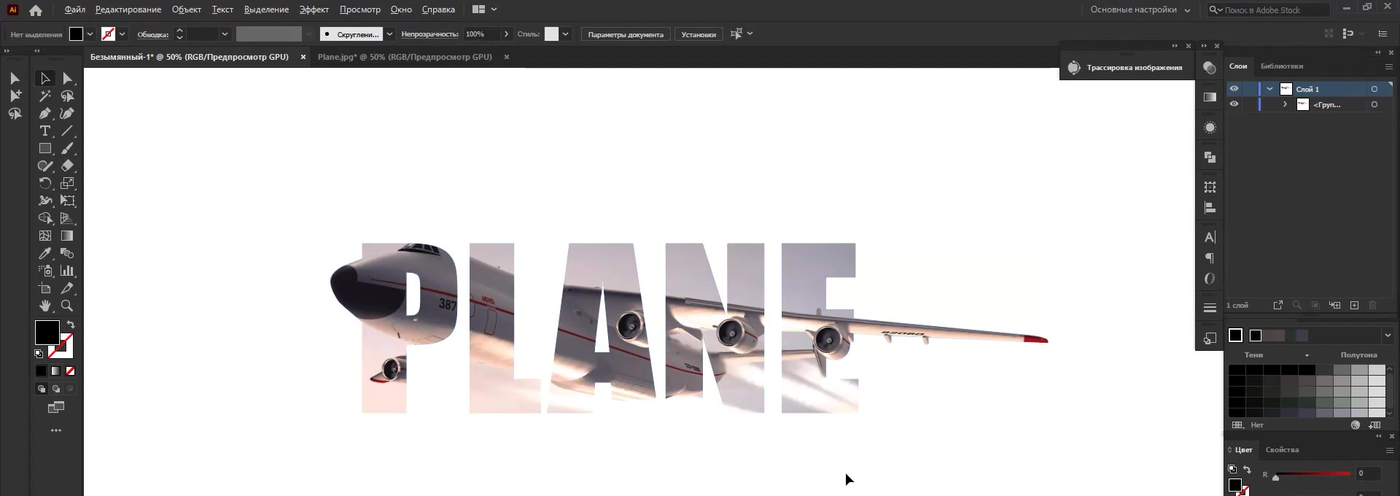Open the Character panel icon
This screenshot has width=1400, height=496.
tap(1210, 237)
